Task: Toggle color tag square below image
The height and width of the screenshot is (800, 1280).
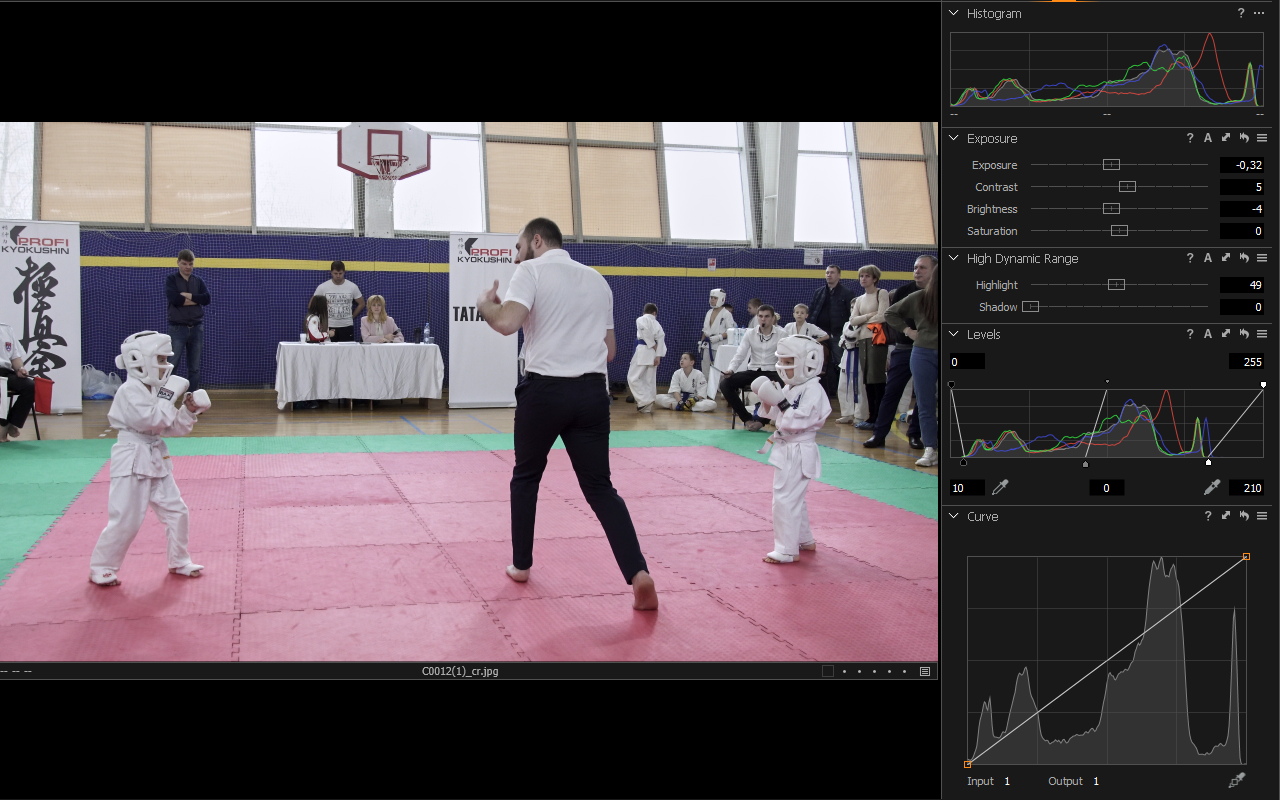Action: coord(827,671)
